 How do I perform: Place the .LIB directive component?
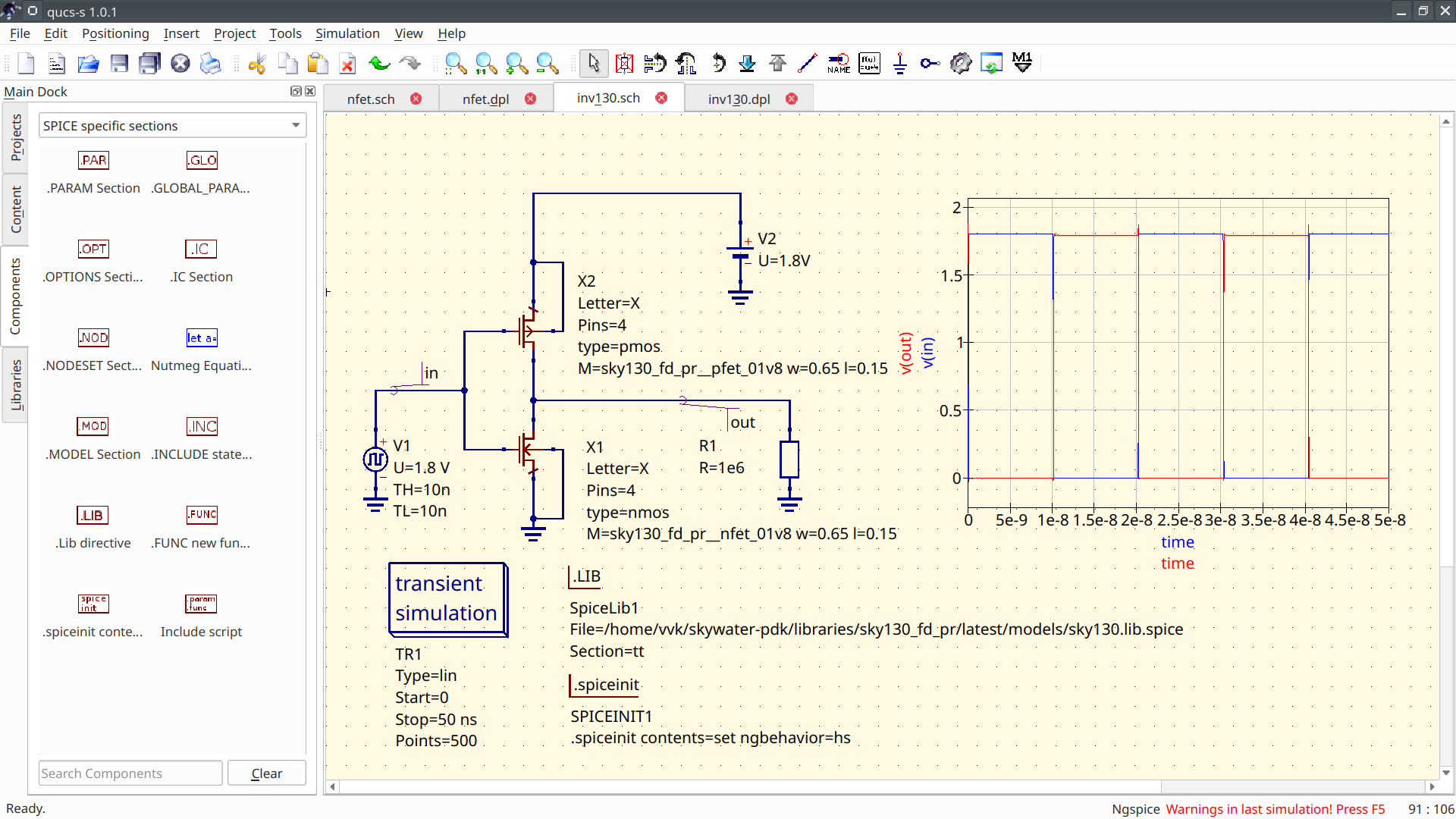click(x=92, y=515)
